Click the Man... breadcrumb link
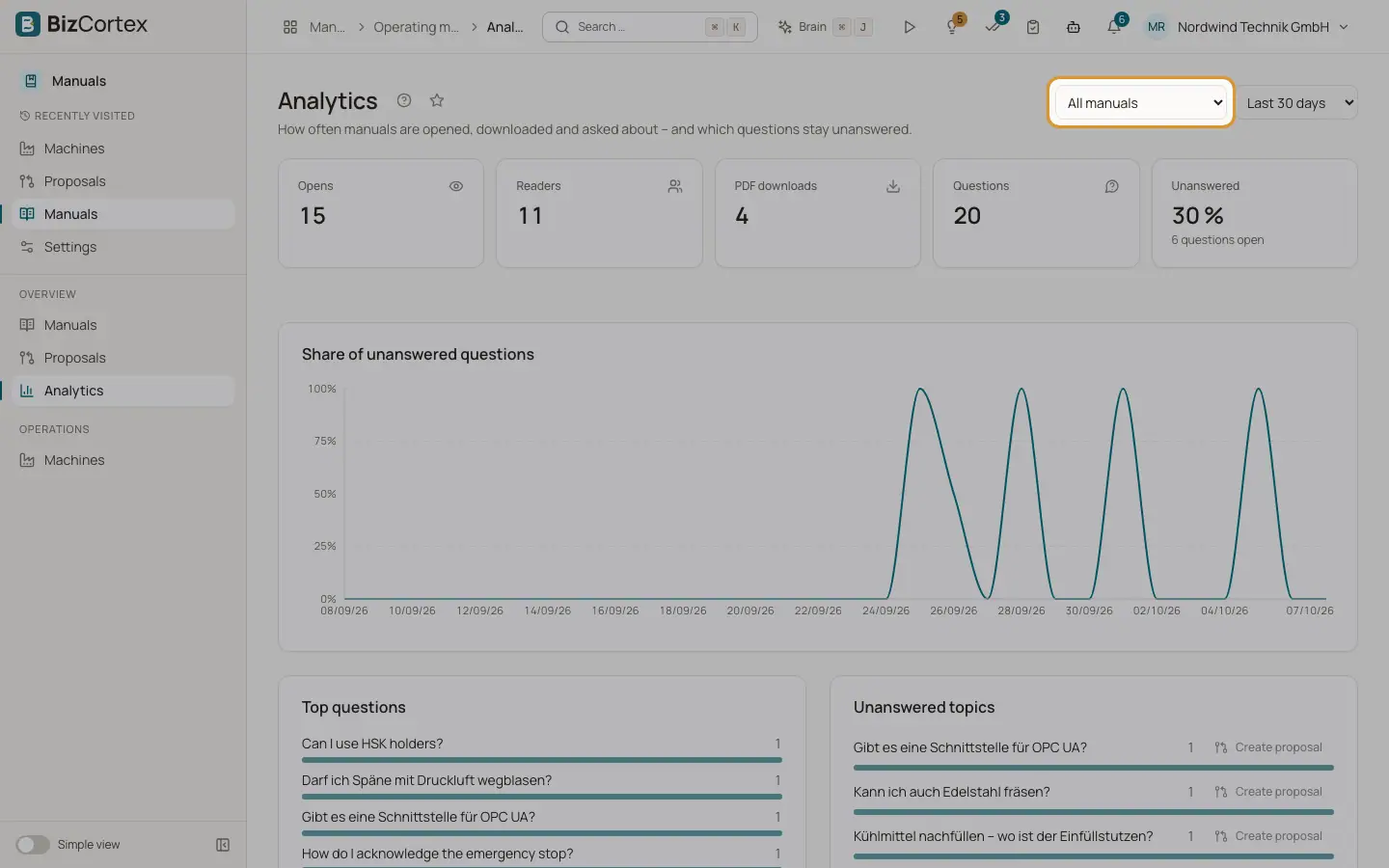 [327, 27]
